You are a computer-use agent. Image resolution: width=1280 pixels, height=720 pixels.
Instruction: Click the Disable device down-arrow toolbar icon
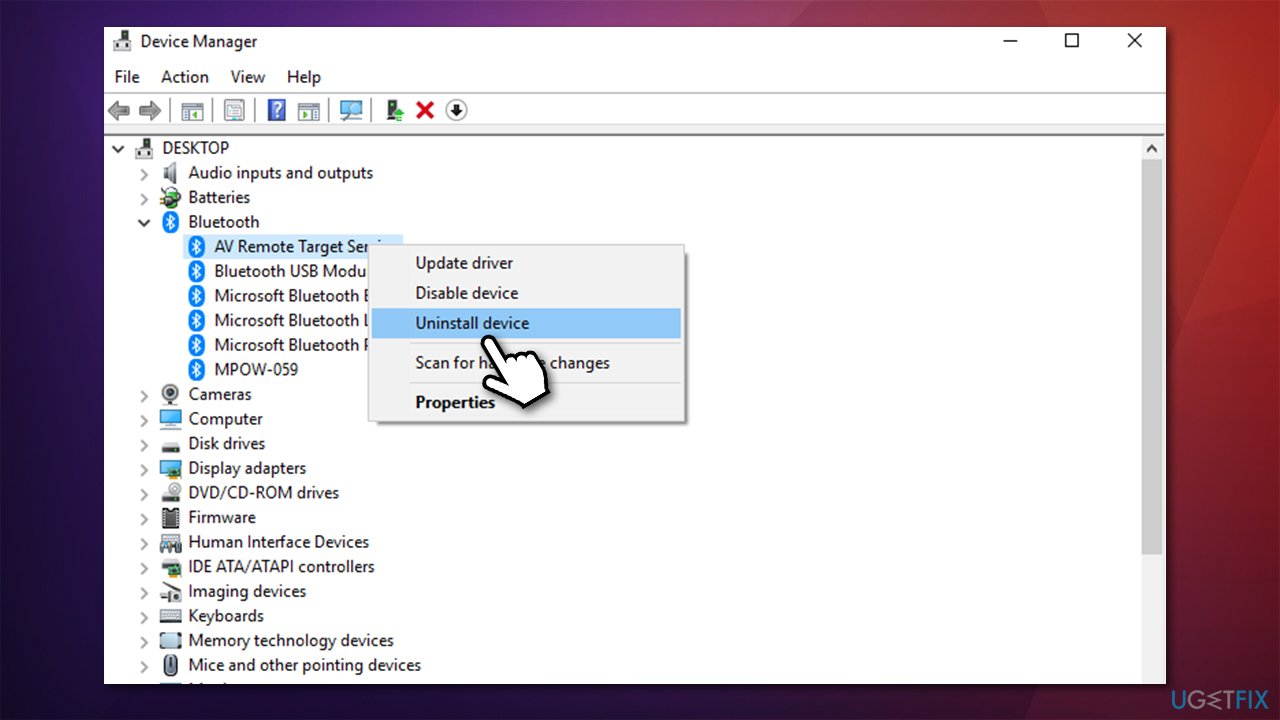[x=456, y=110]
